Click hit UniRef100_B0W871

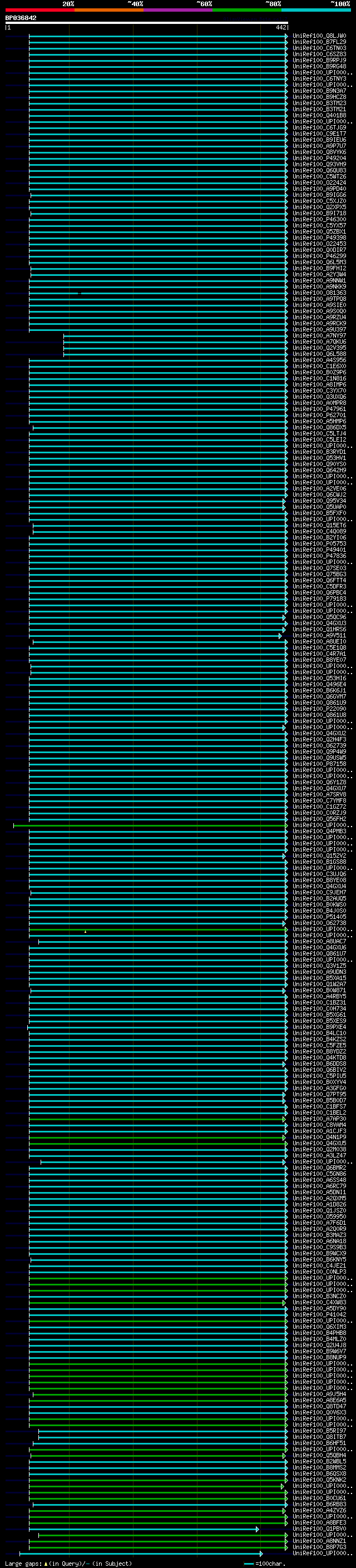coord(319,990)
